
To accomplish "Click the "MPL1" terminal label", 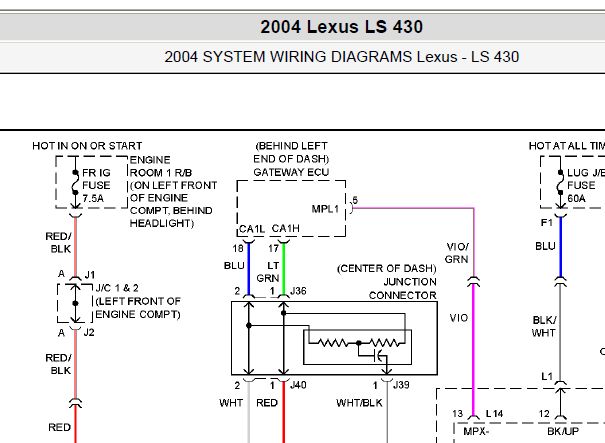I will click(325, 209).
